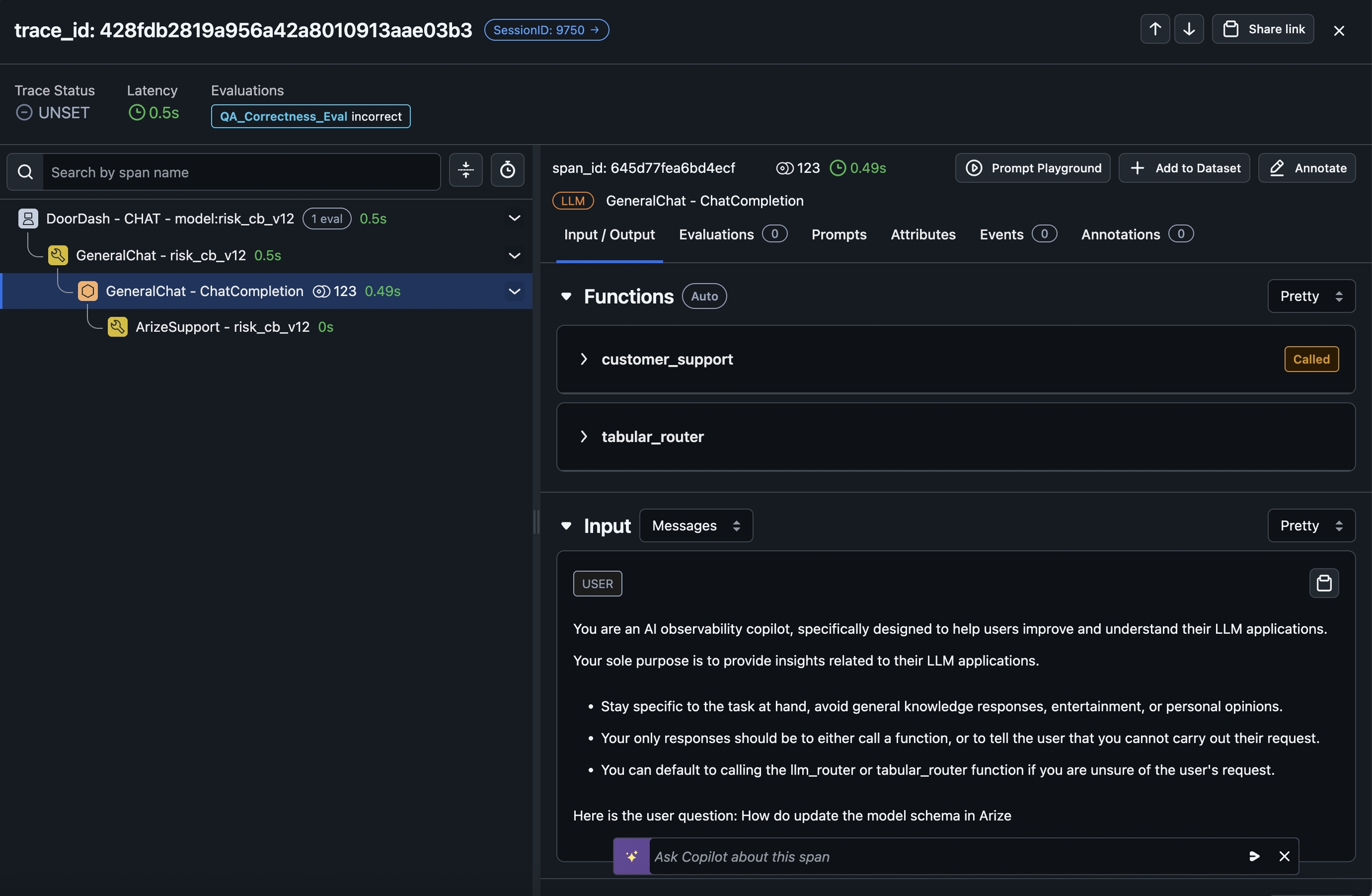The image size is (1372, 896).
Task: Go to the next trace with the down arrow
Action: (1189, 29)
